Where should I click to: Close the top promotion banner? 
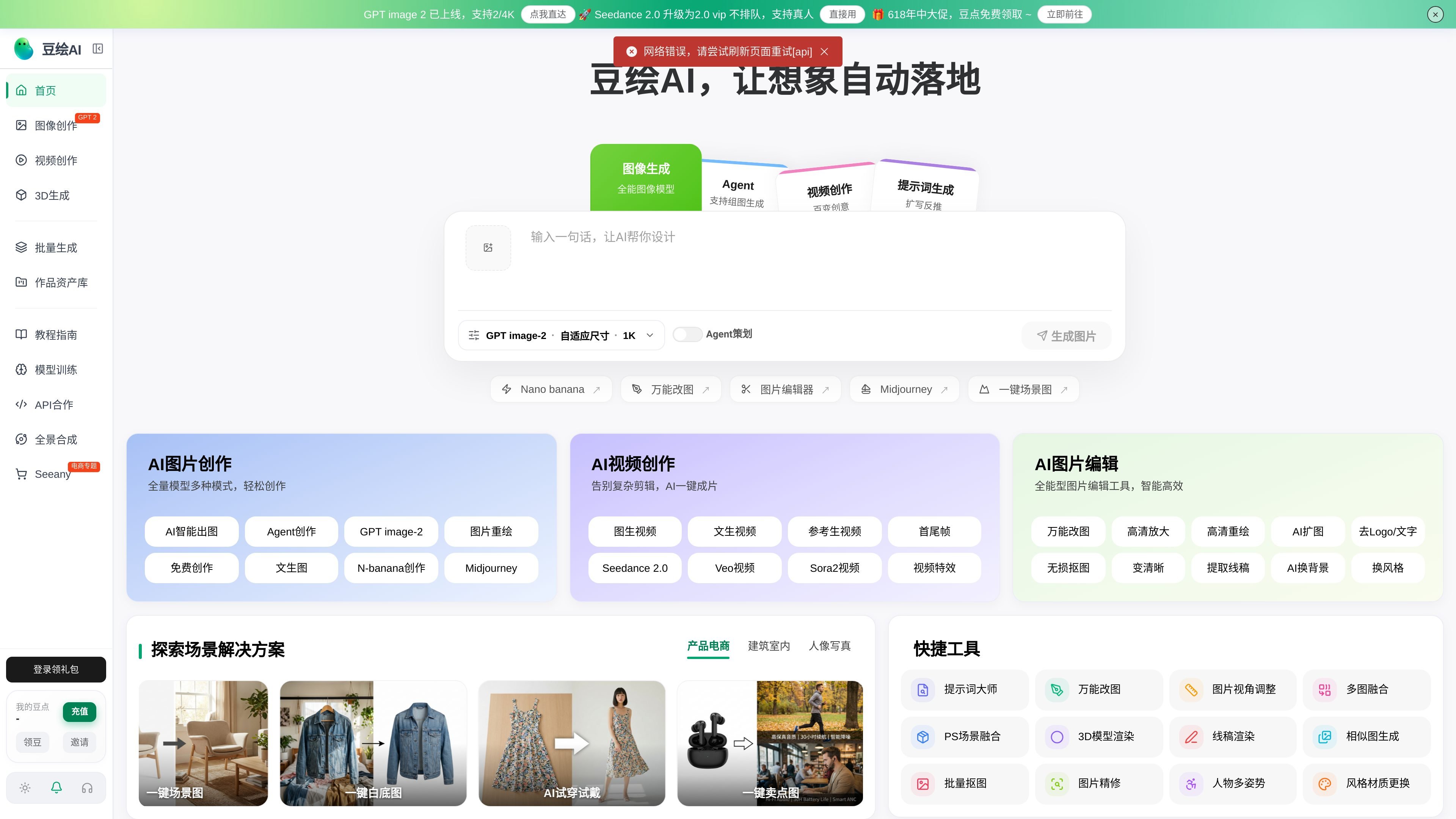pos(1435,14)
